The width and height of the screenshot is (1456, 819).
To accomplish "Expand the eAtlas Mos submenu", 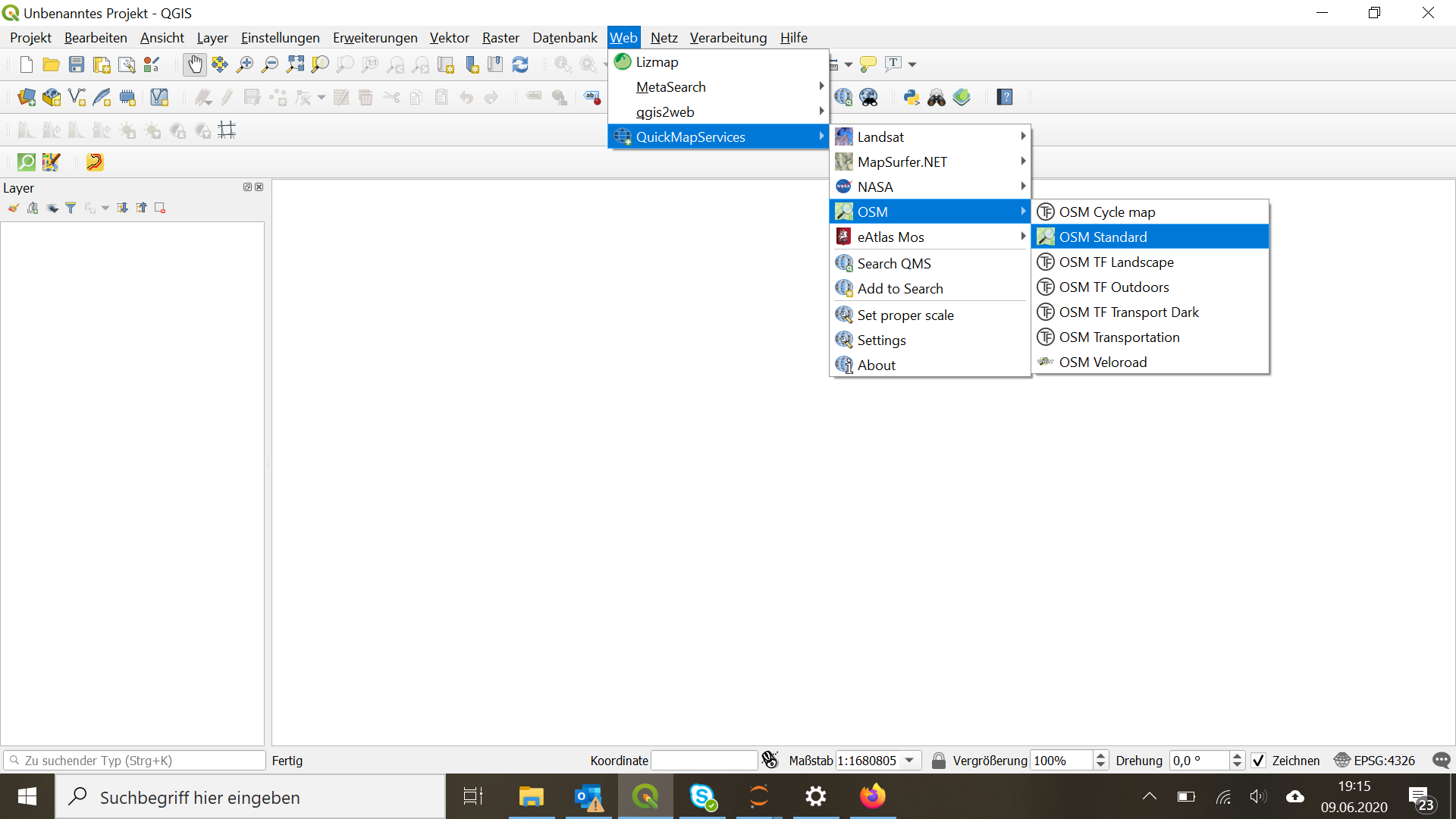I will coord(930,237).
